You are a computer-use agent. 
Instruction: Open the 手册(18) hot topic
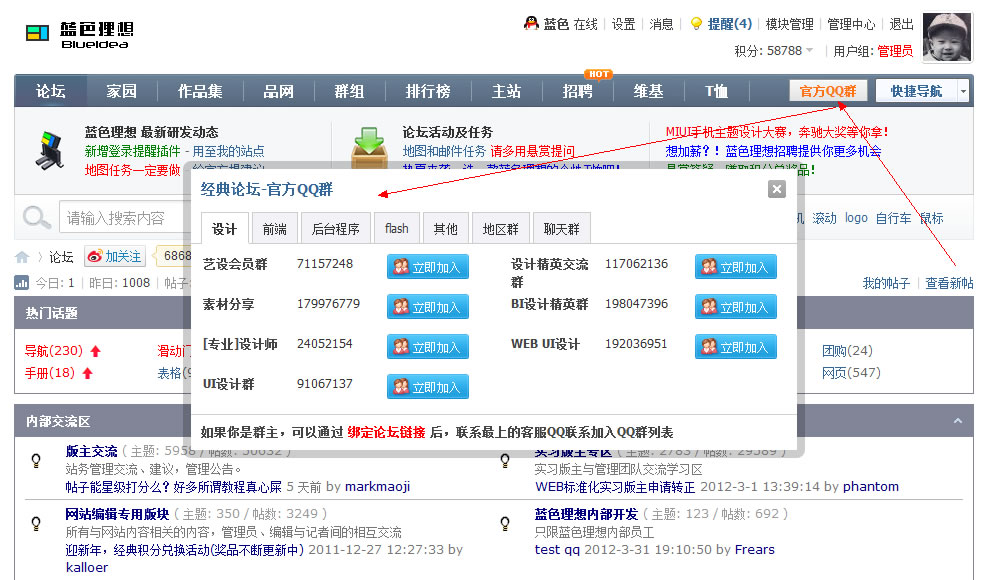click(50, 373)
